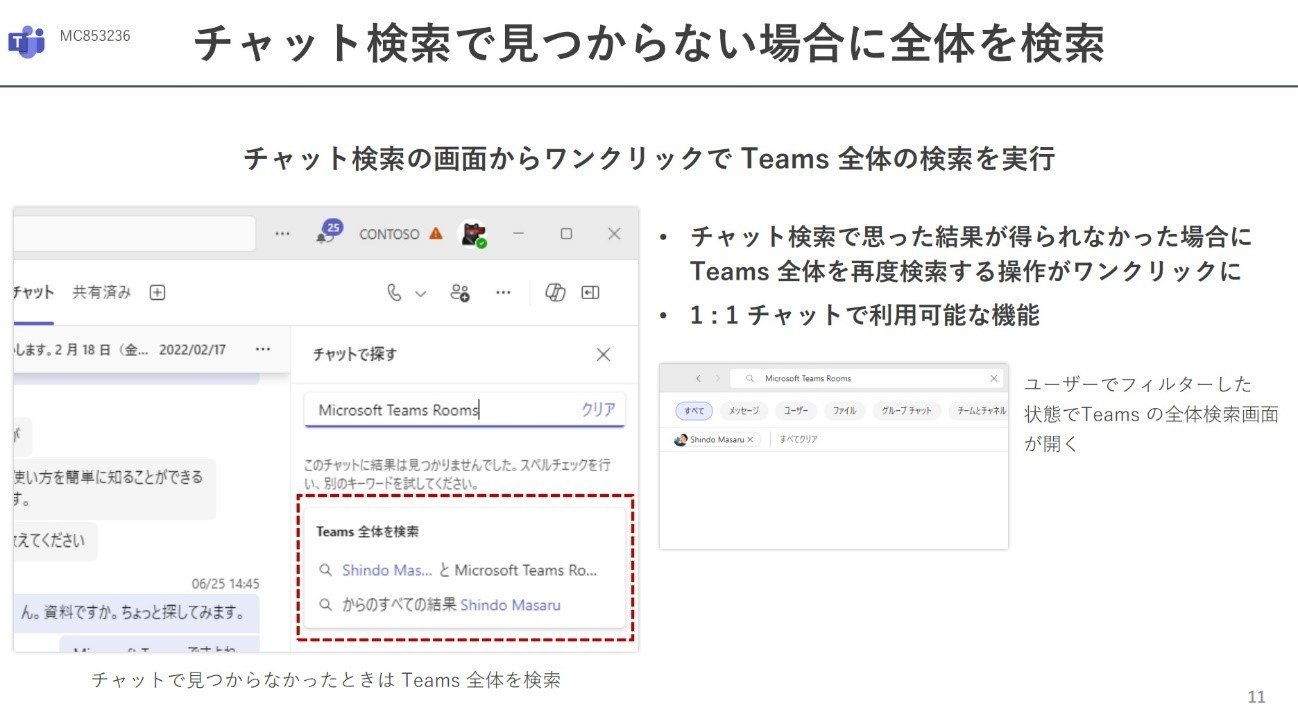1298x728 pixels.
Task: Start an audio call with the phone icon
Action: click(395, 292)
